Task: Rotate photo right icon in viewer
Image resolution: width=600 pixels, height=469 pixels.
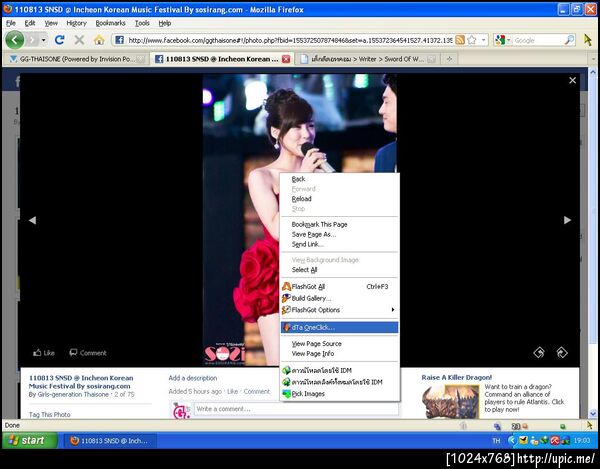Action: [561, 352]
